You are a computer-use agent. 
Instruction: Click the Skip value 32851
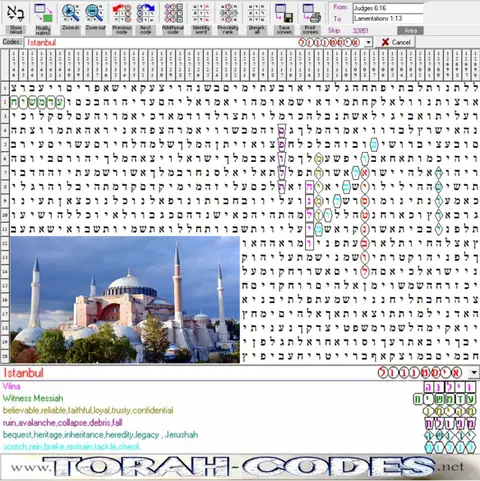coord(360,31)
